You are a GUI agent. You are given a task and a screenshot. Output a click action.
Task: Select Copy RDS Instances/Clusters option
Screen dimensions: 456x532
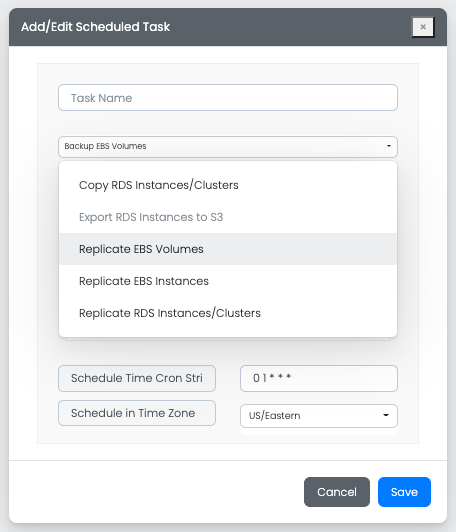click(228, 185)
